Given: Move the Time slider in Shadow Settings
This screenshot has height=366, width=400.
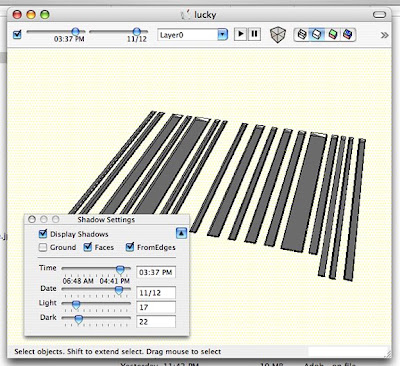Looking at the screenshot, I should tap(120, 269).
